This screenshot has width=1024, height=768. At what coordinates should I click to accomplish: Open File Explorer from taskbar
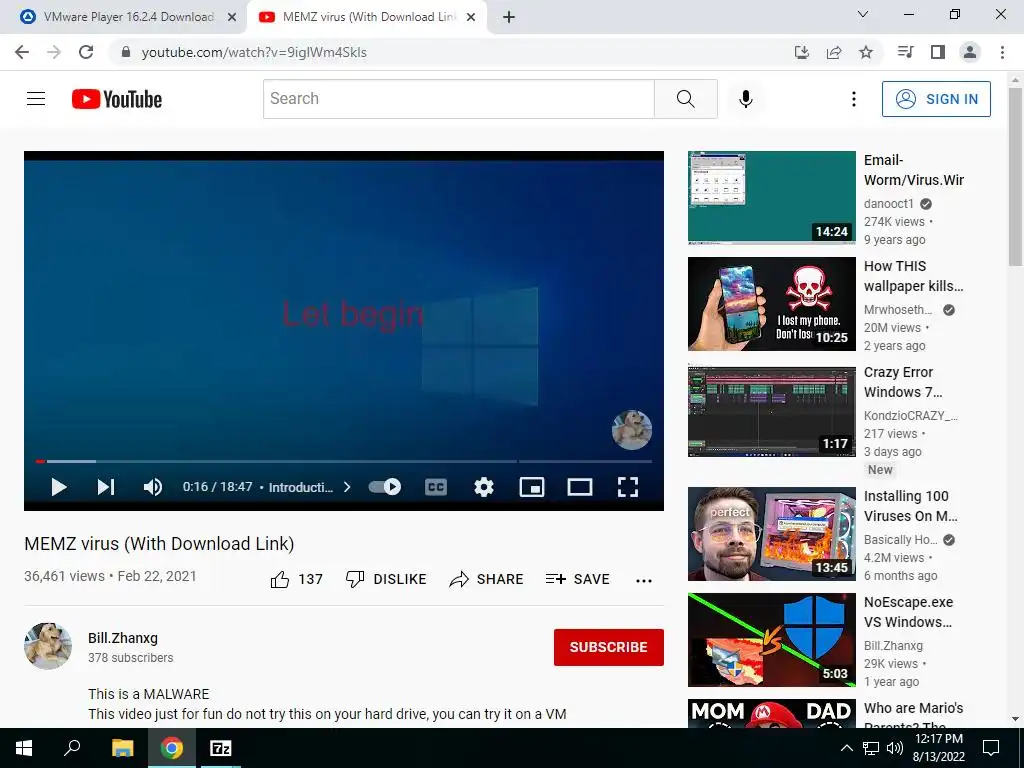click(122, 748)
